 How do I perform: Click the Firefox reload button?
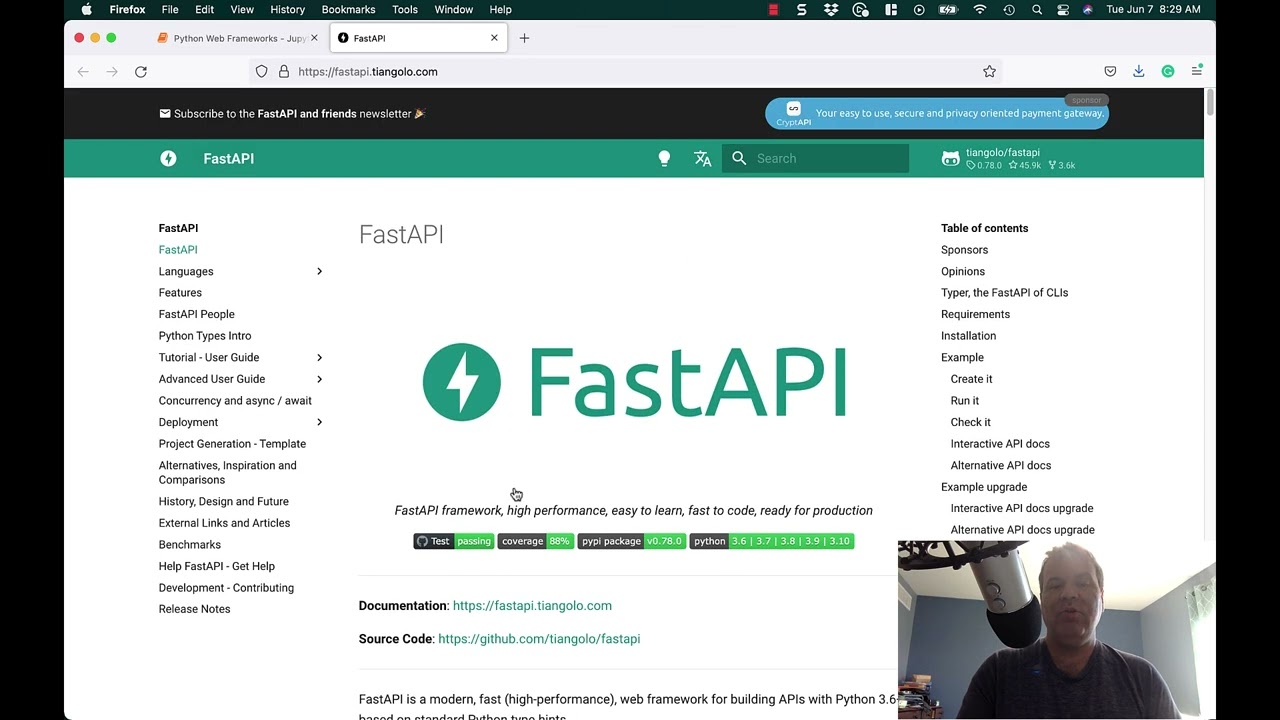pos(141,72)
